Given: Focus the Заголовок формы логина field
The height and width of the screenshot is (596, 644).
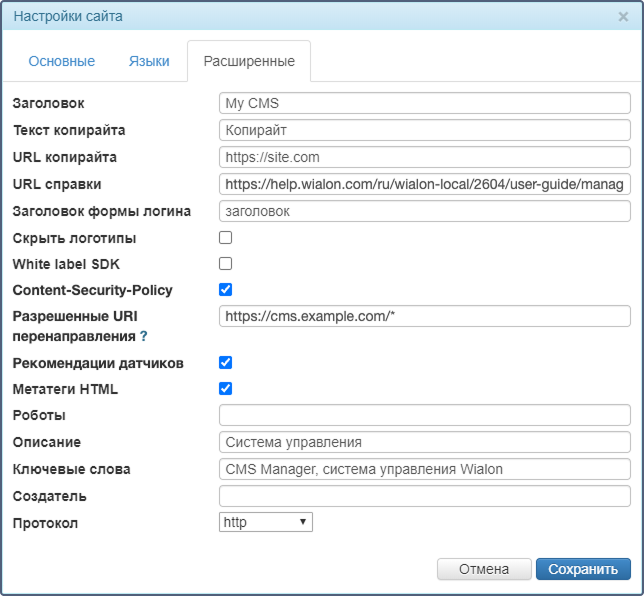Looking at the screenshot, I should point(424,211).
